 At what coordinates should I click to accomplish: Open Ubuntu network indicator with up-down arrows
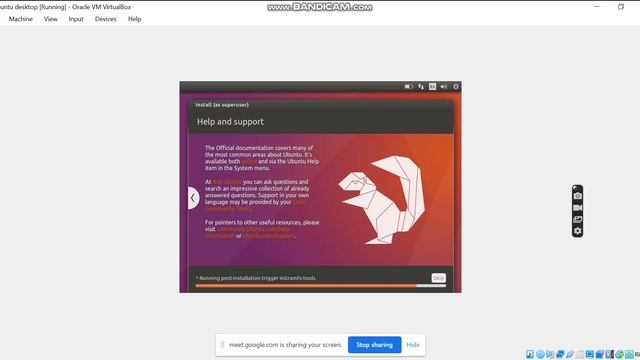(421, 87)
